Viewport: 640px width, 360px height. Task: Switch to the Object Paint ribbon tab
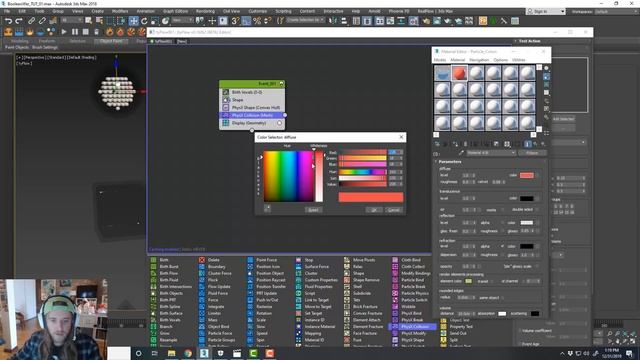coord(111,41)
